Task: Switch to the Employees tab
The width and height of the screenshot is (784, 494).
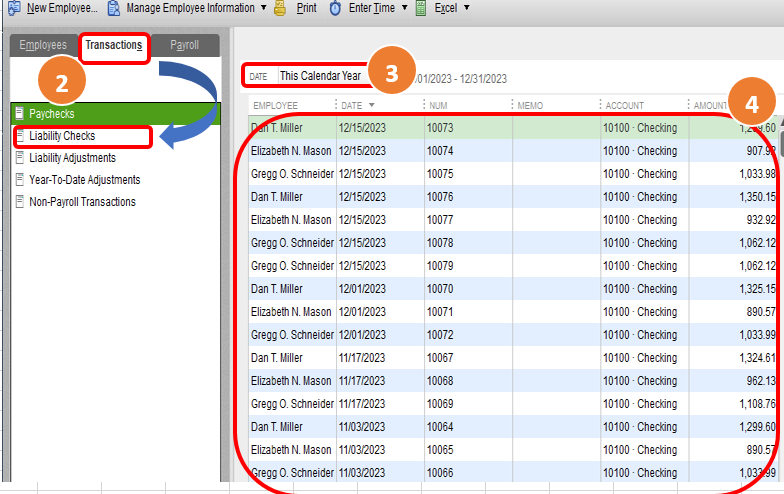Action: click(43, 45)
